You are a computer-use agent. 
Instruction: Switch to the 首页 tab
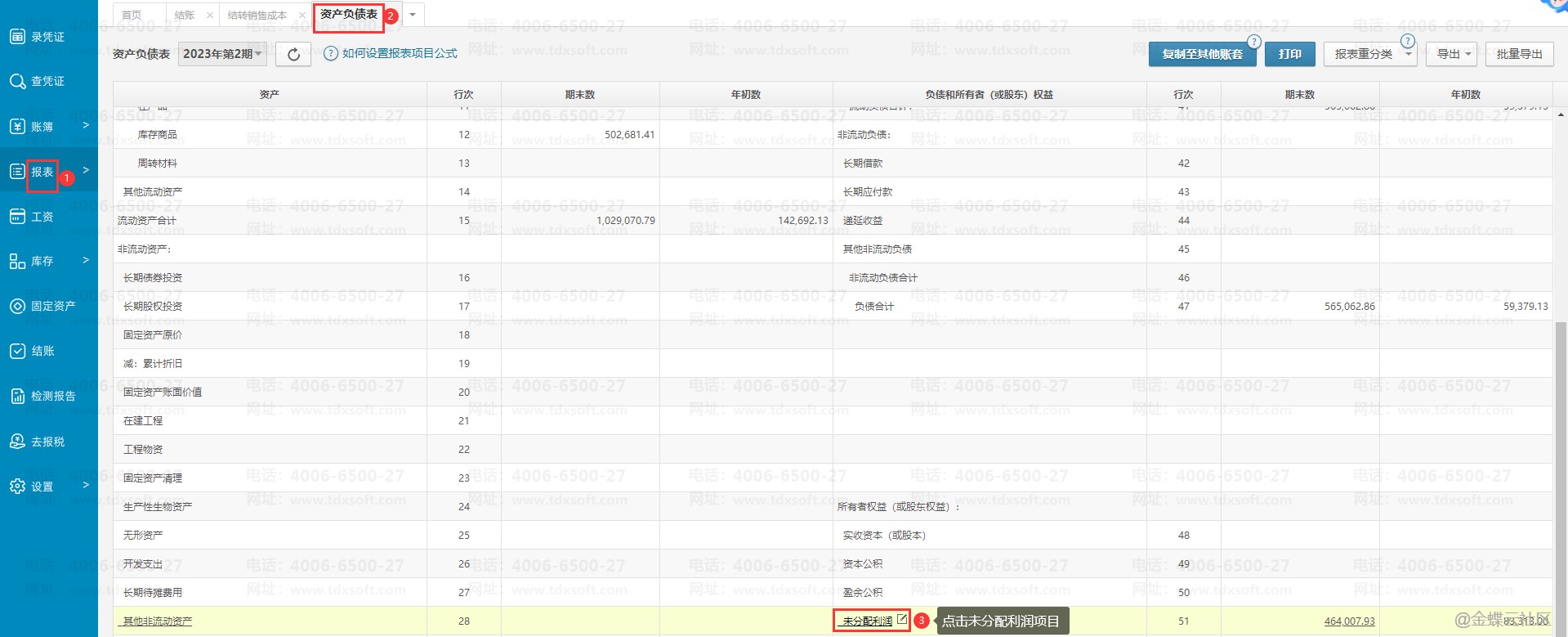pyautogui.click(x=132, y=15)
